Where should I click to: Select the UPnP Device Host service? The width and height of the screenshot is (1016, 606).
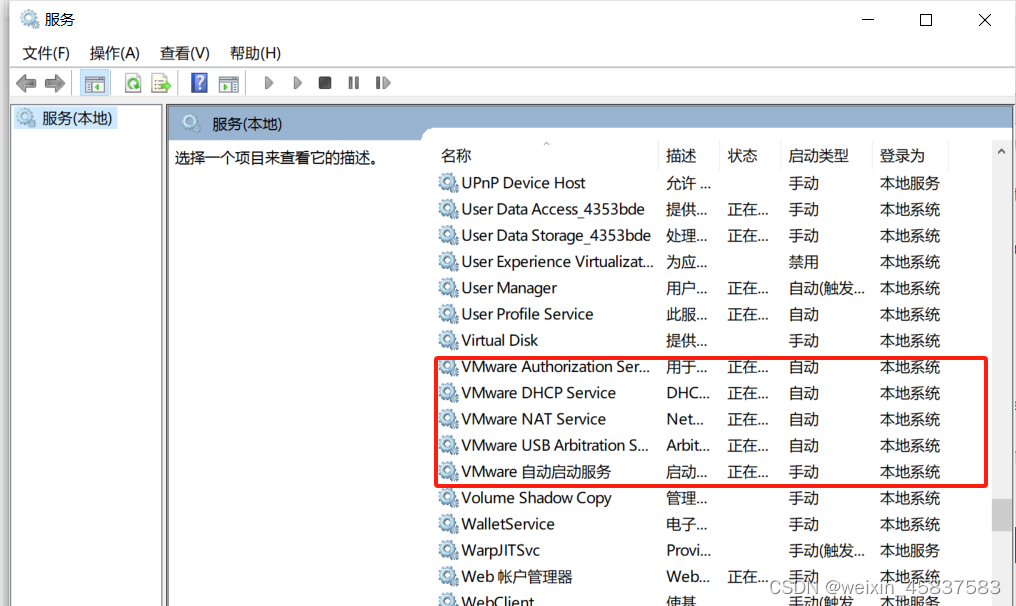(x=523, y=183)
